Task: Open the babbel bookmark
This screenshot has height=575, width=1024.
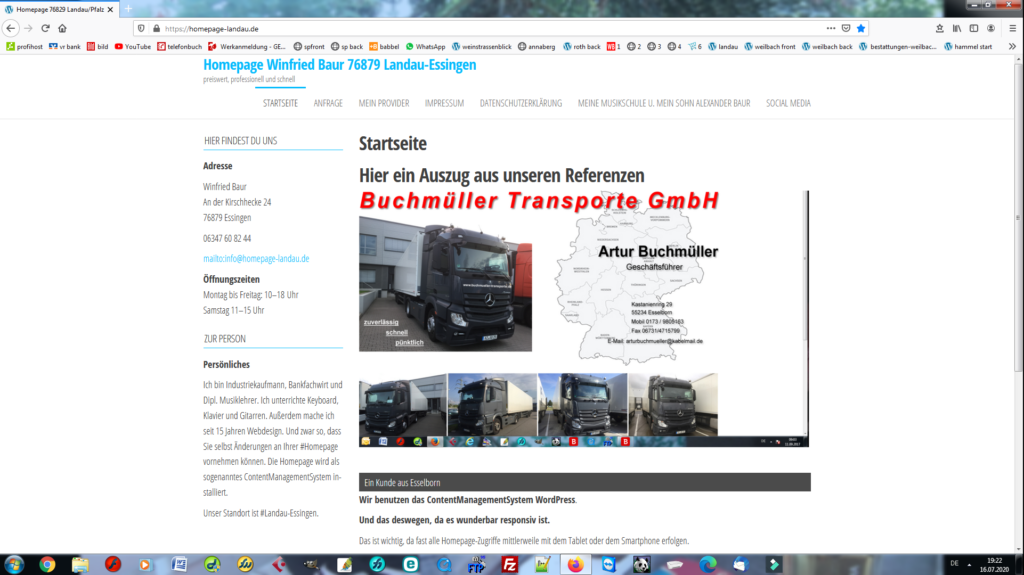Action: point(384,46)
